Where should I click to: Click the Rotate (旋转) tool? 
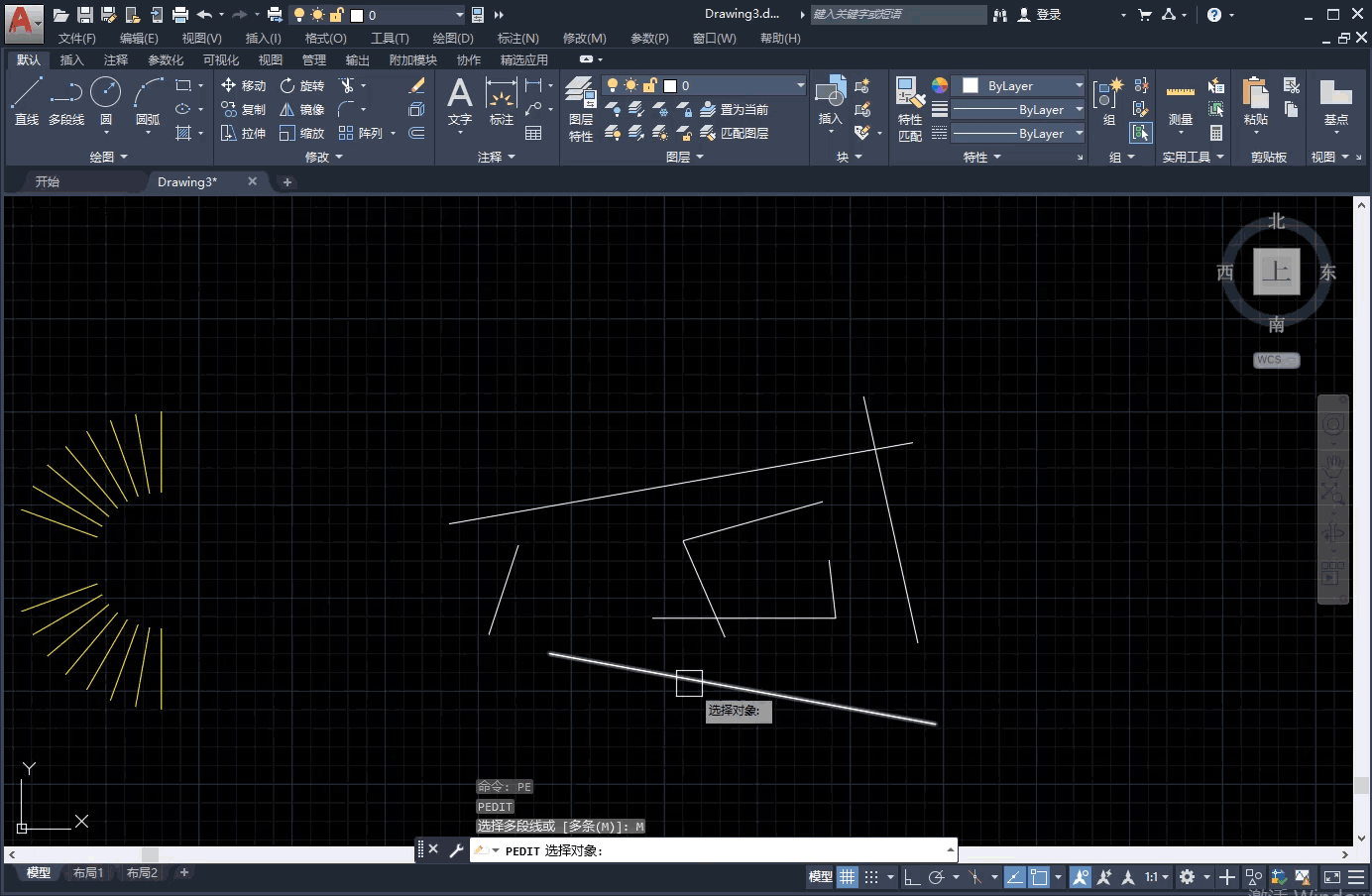pyautogui.click(x=302, y=85)
